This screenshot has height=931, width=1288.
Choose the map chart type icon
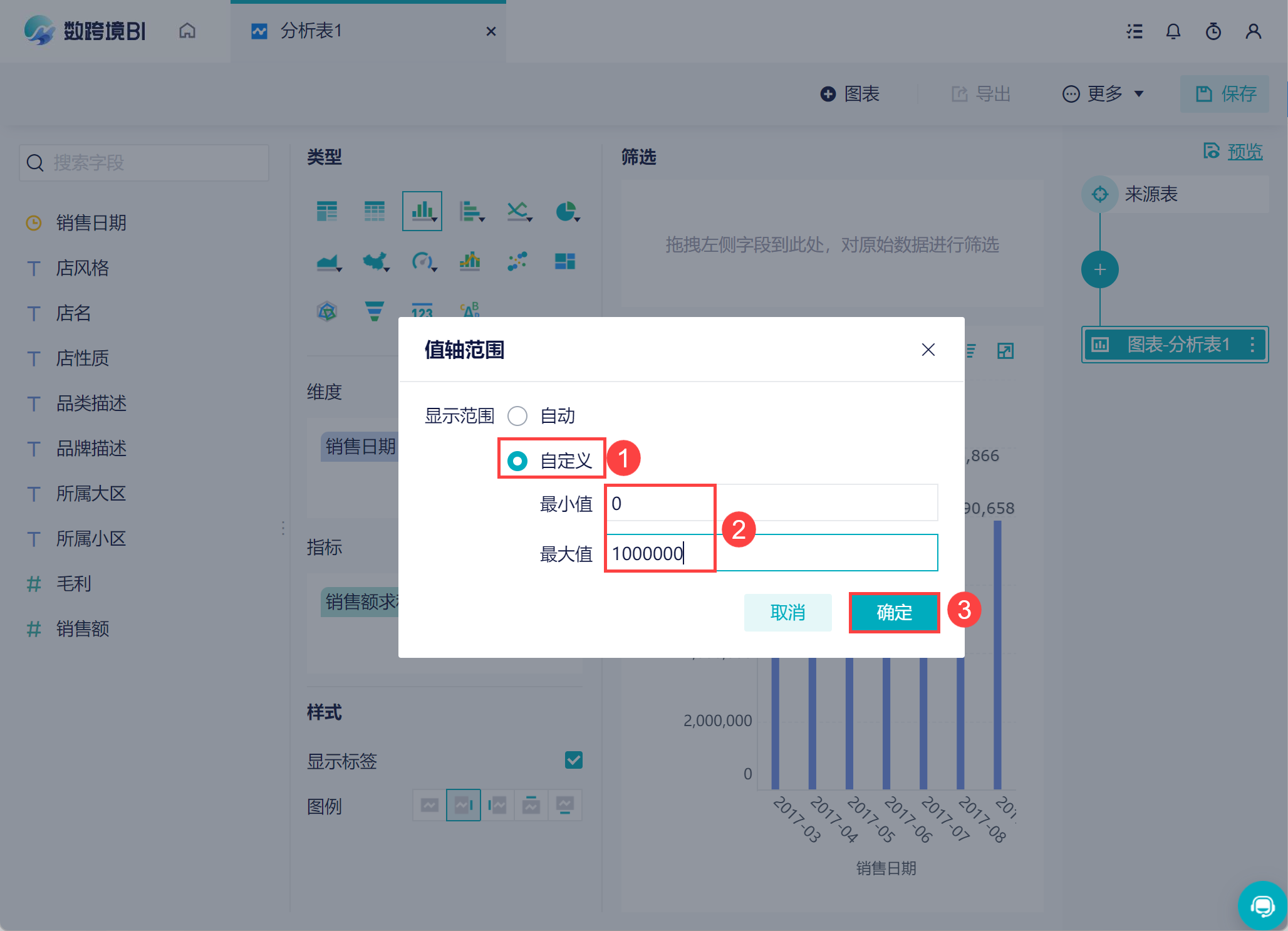tap(375, 261)
